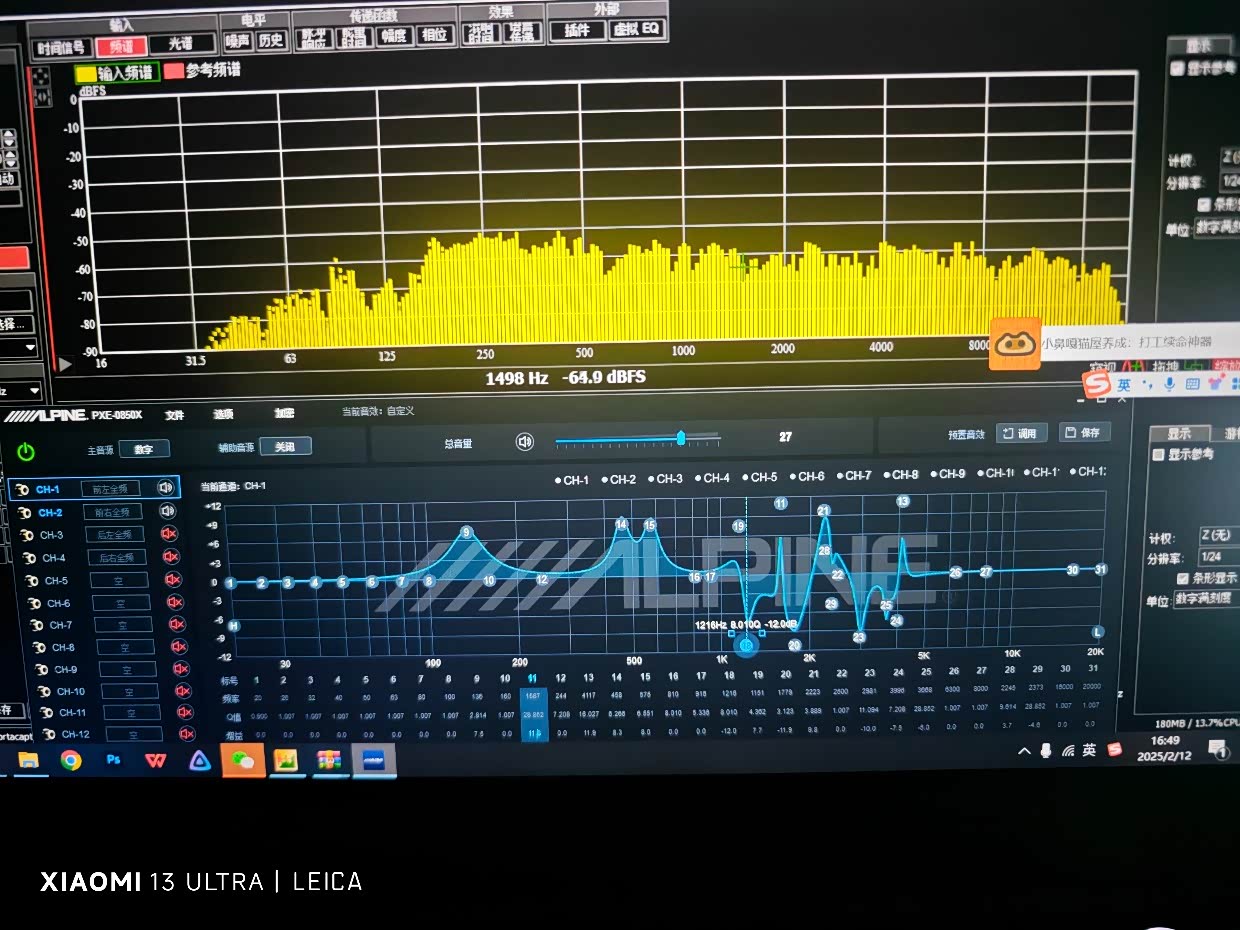Switch to 光谱 input view
Viewport: 1240px width, 930px height.
click(182, 44)
